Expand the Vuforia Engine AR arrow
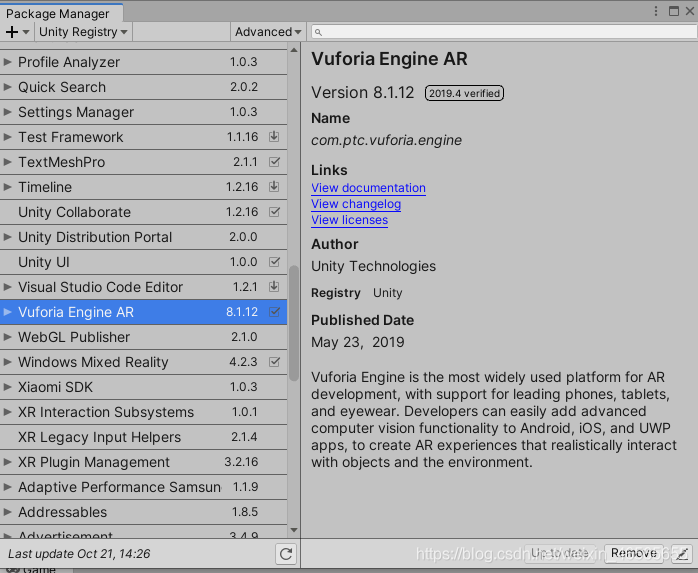Image resolution: width=698 pixels, height=573 pixels. 7,312
